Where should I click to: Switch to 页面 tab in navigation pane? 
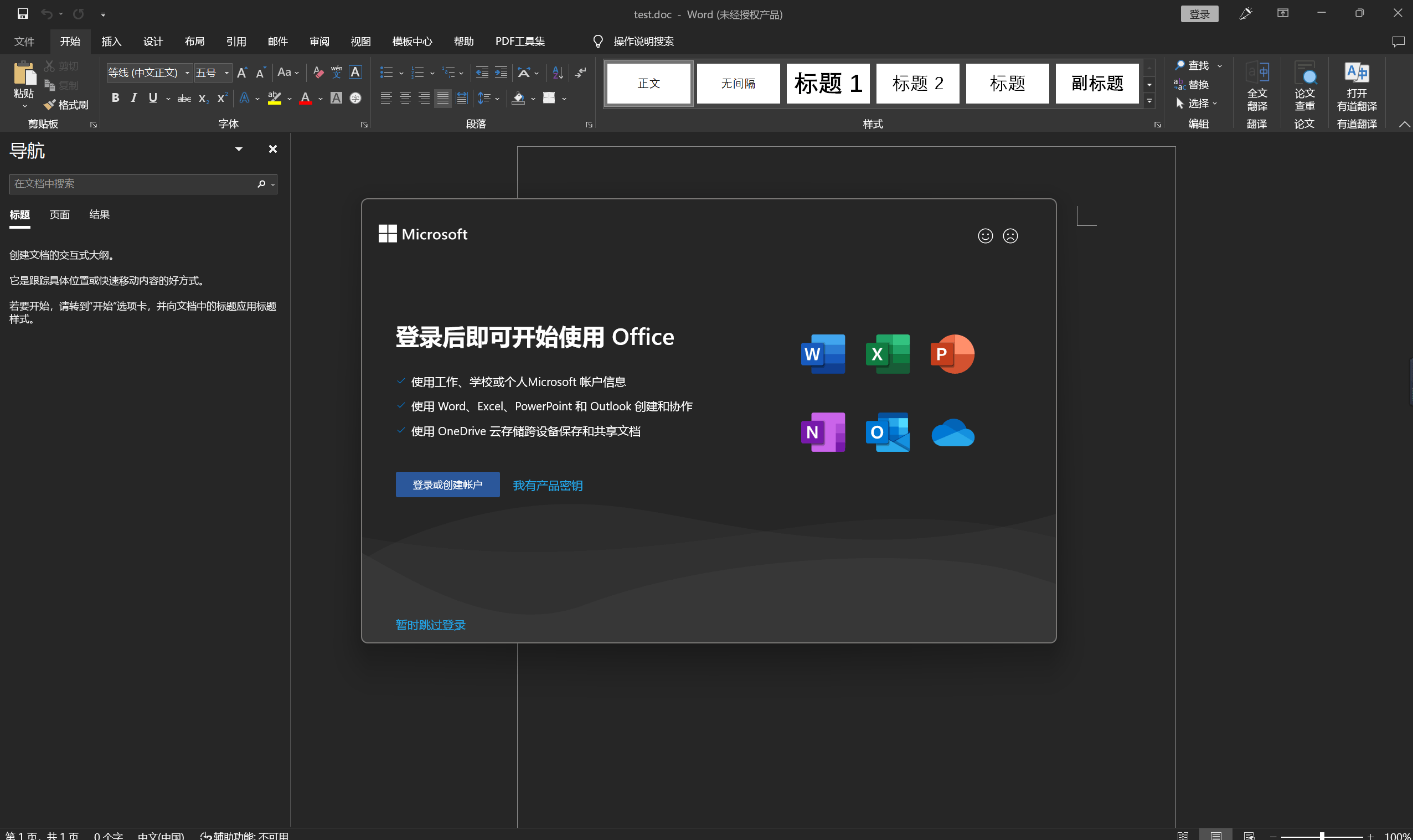tap(59, 214)
